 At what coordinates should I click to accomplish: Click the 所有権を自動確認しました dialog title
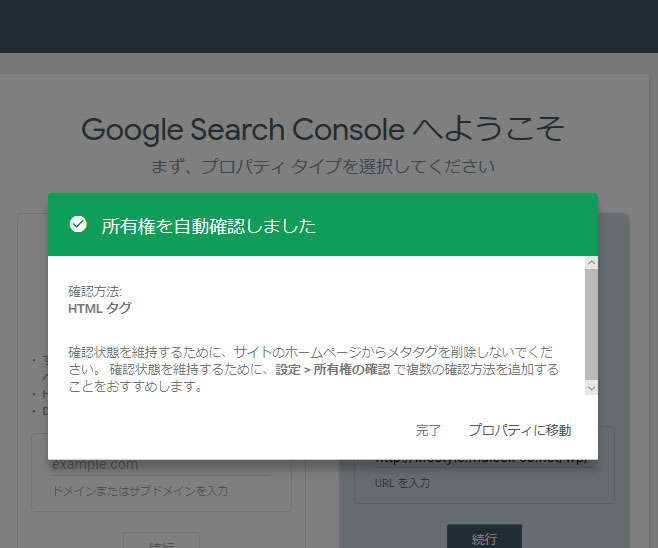coord(208,226)
